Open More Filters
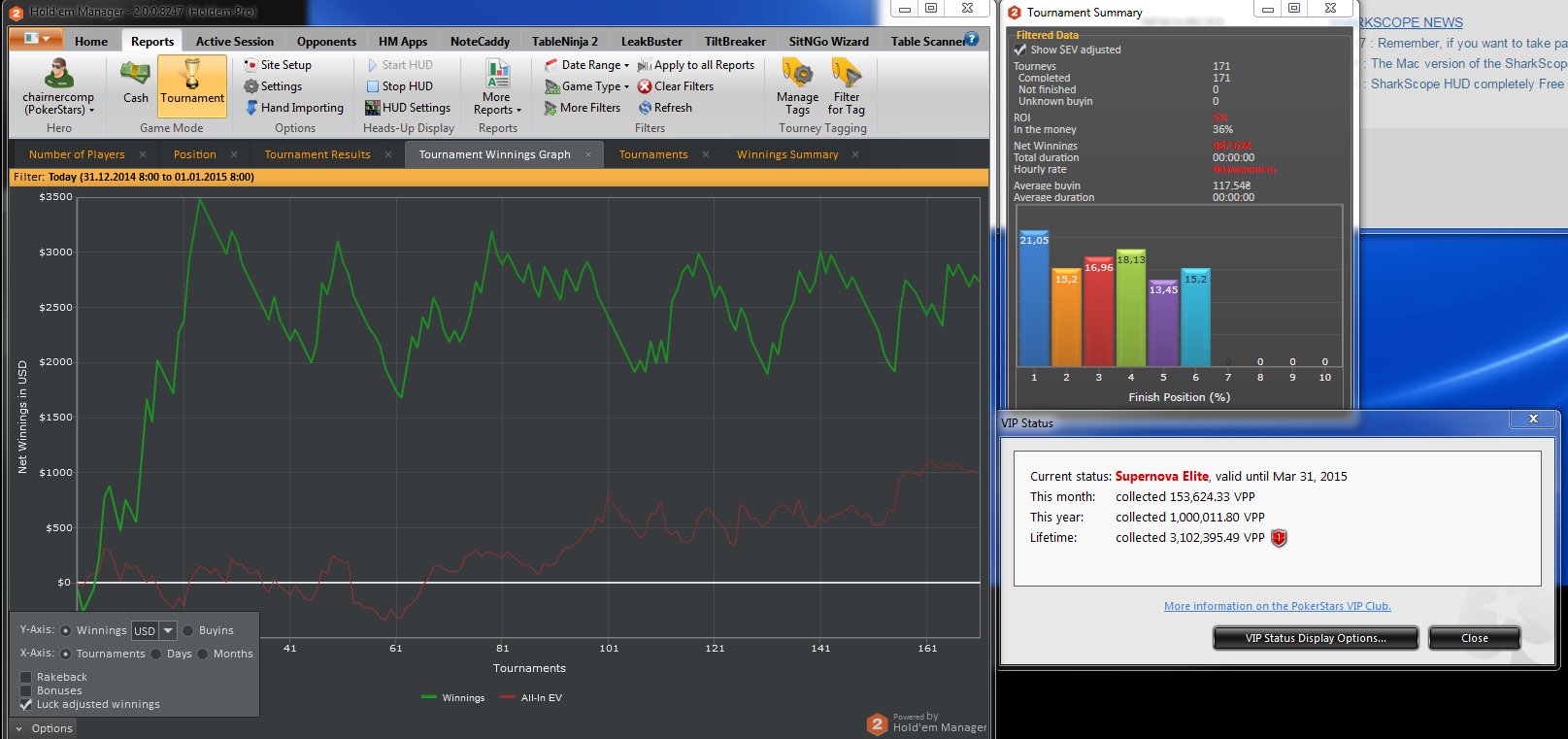 pyautogui.click(x=583, y=108)
